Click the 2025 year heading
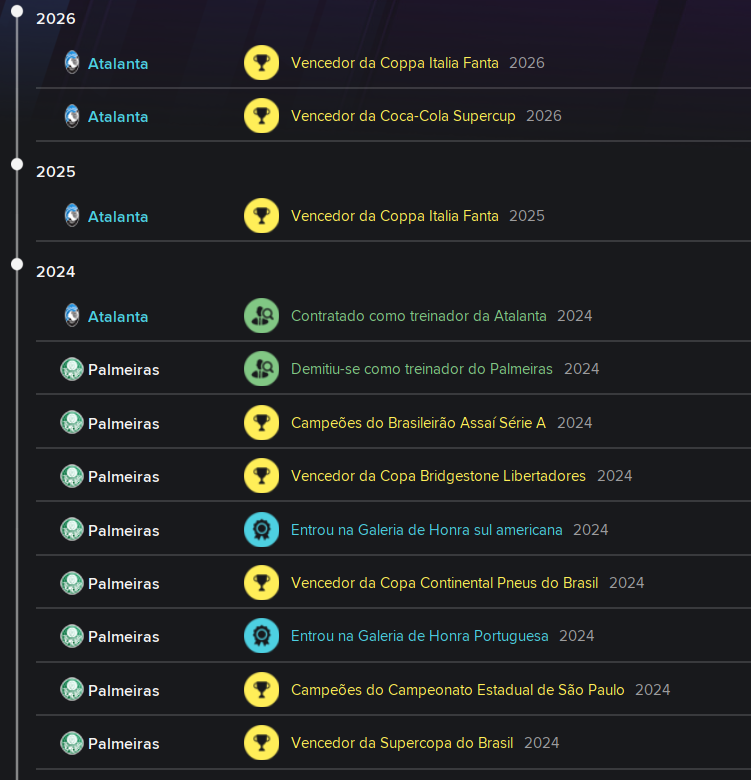This screenshot has height=780, width=751. [x=56, y=172]
